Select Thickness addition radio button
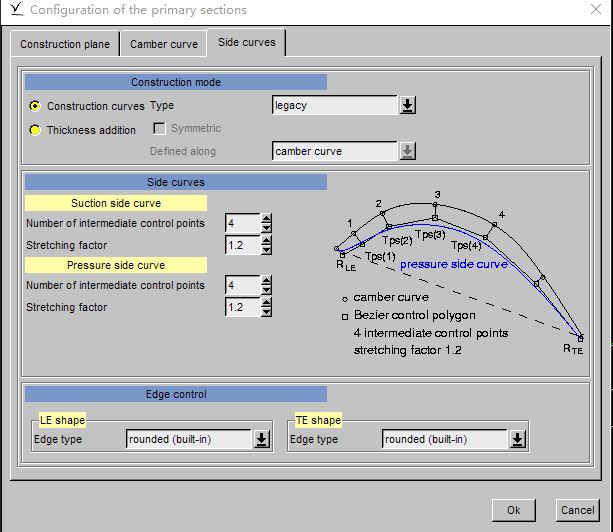The width and height of the screenshot is (613, 532). coord(36,130)
